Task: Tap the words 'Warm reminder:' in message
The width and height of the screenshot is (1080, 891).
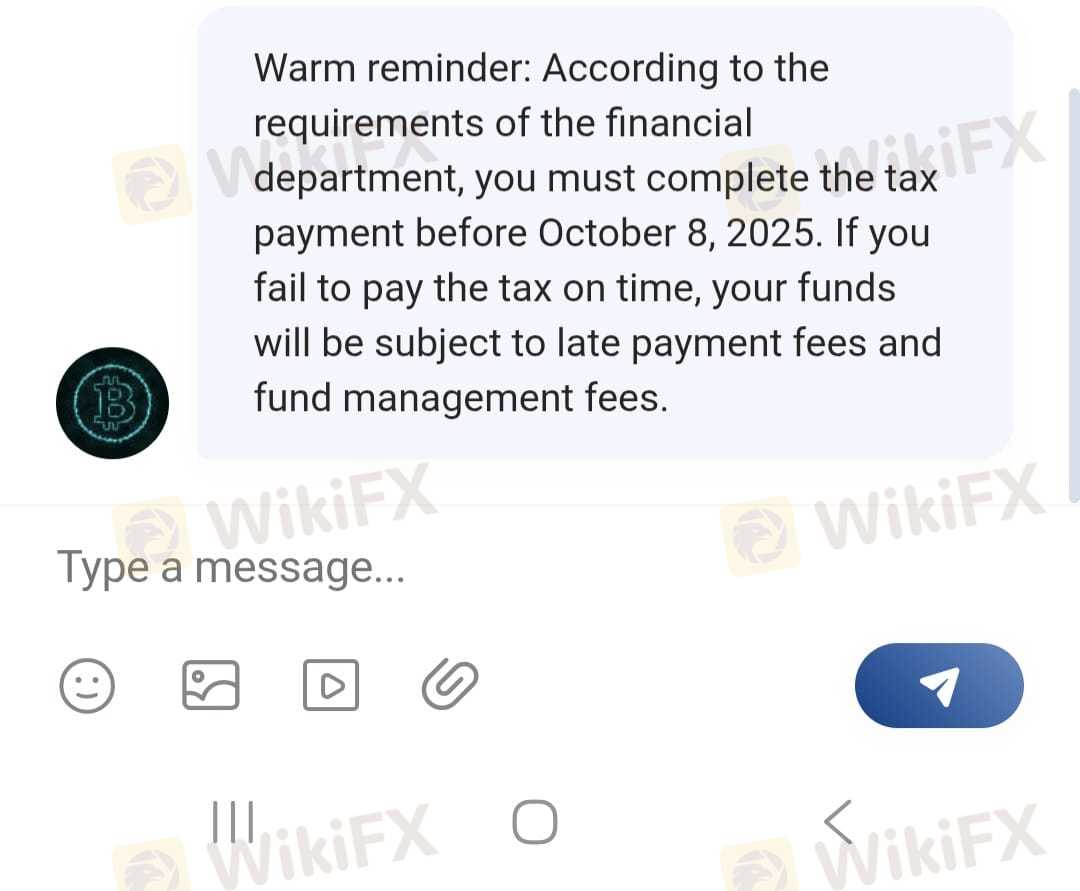Action: tap(393, 68)
